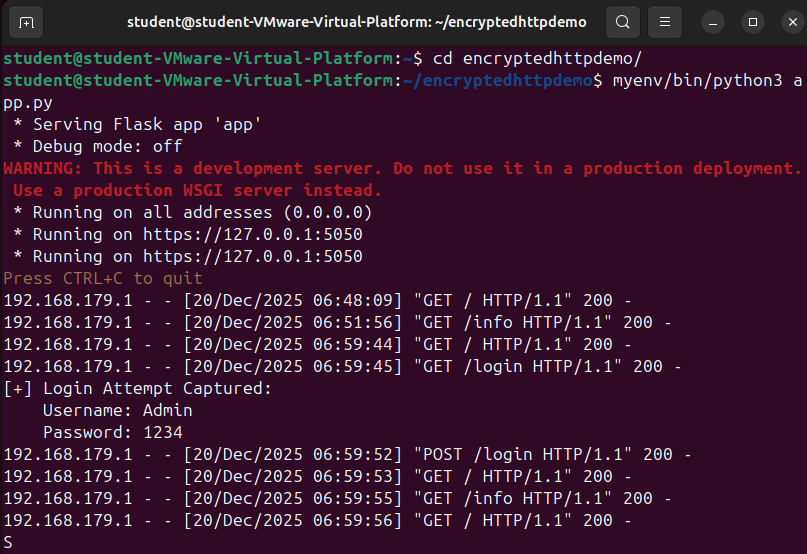Click the POST /login log entry
The height and width of the screenshot is (554, 807).
click(x=347, y=454)
